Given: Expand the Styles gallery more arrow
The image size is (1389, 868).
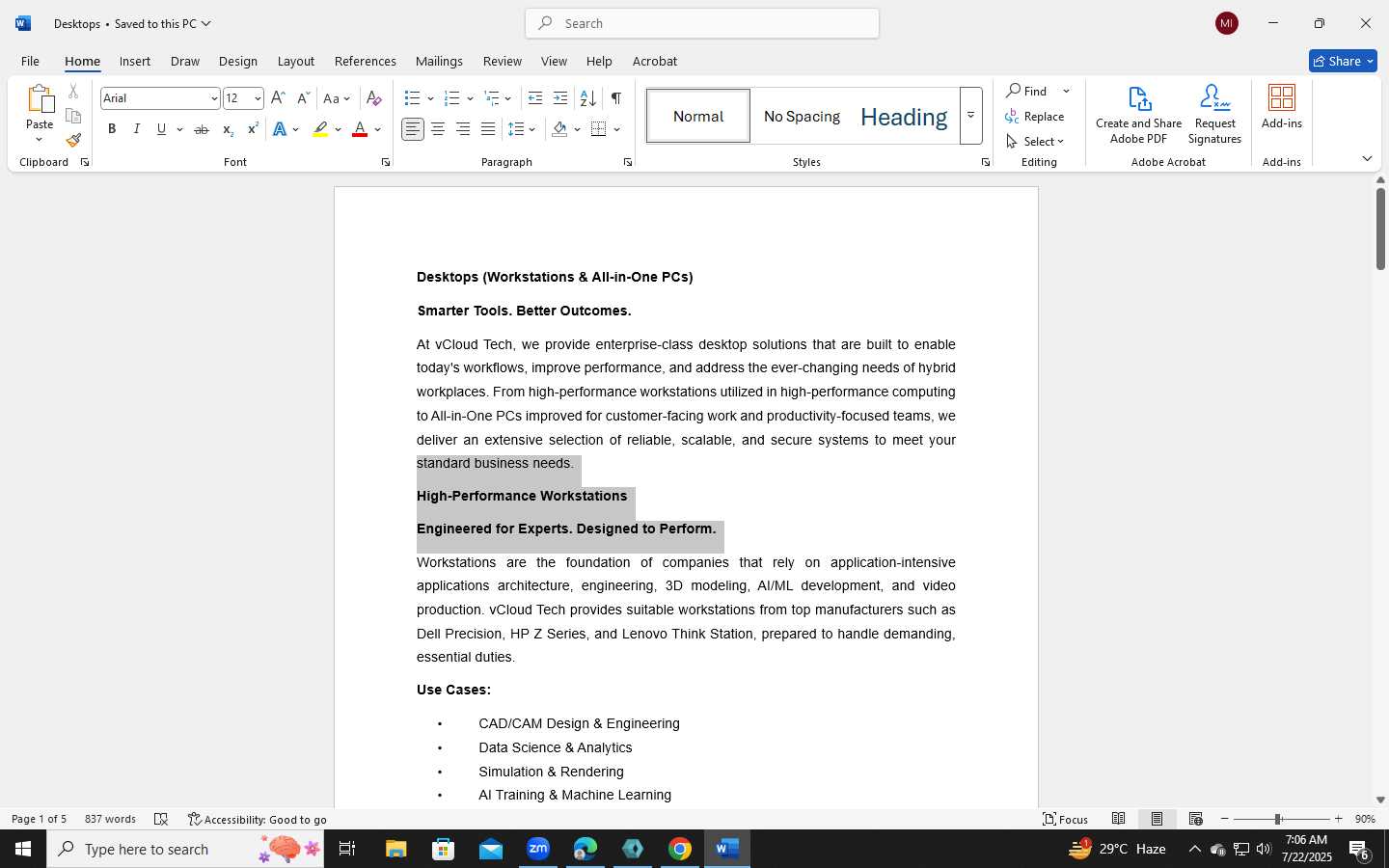Looking at the screenshot, I should coord(971,116).
